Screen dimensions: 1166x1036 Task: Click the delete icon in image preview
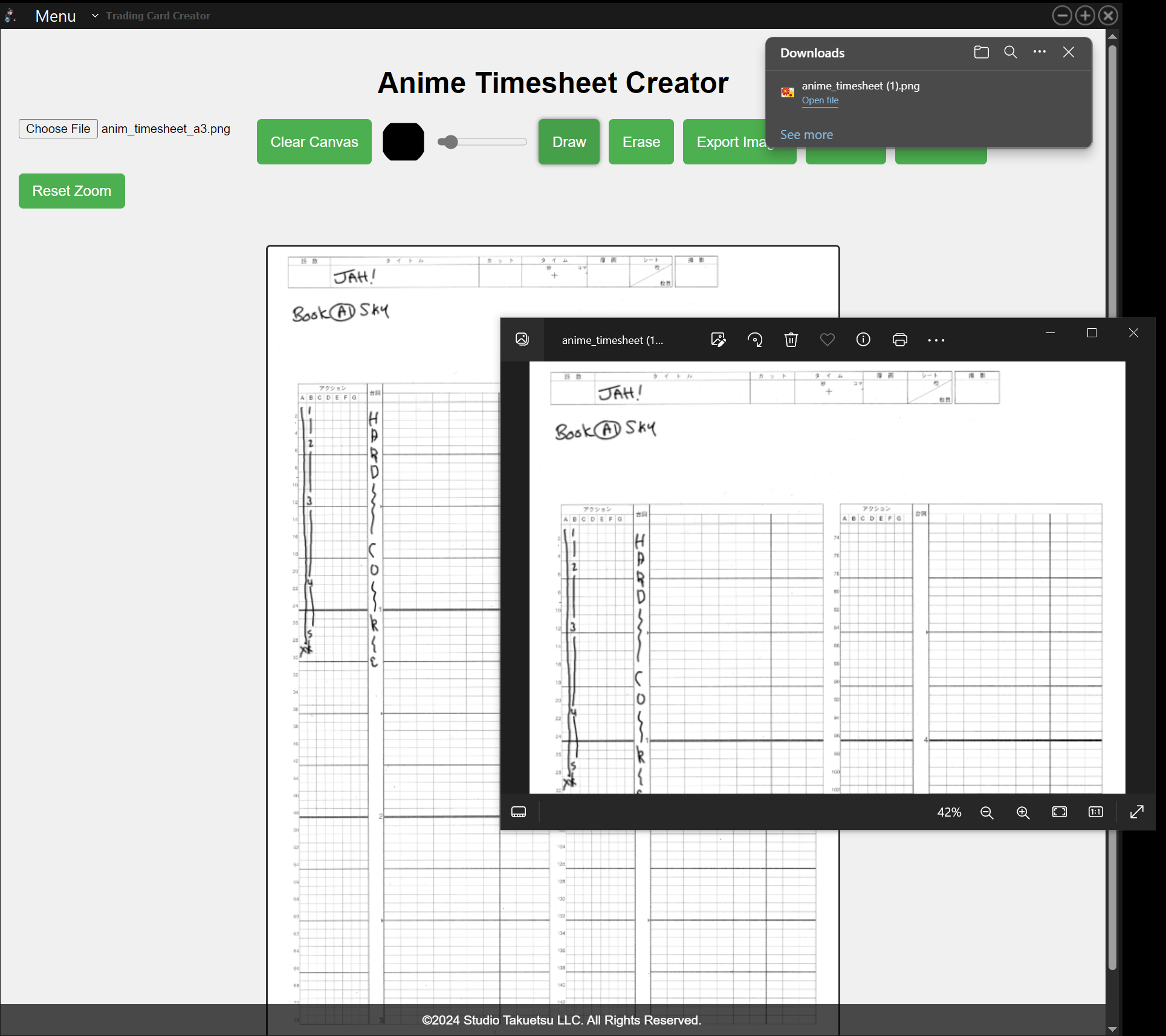791,340
